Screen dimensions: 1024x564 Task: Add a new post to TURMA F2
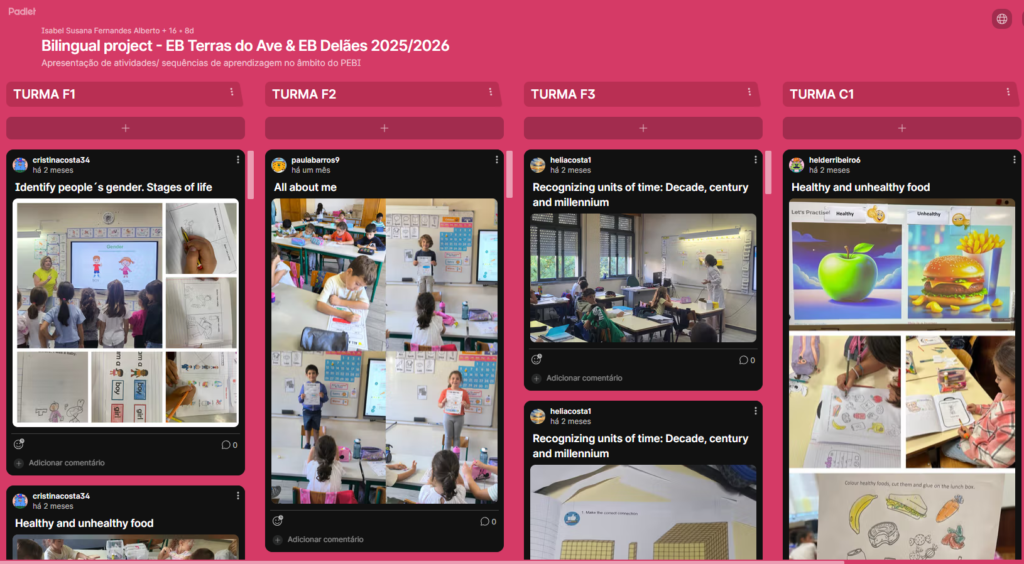click(x=384, y=128)
